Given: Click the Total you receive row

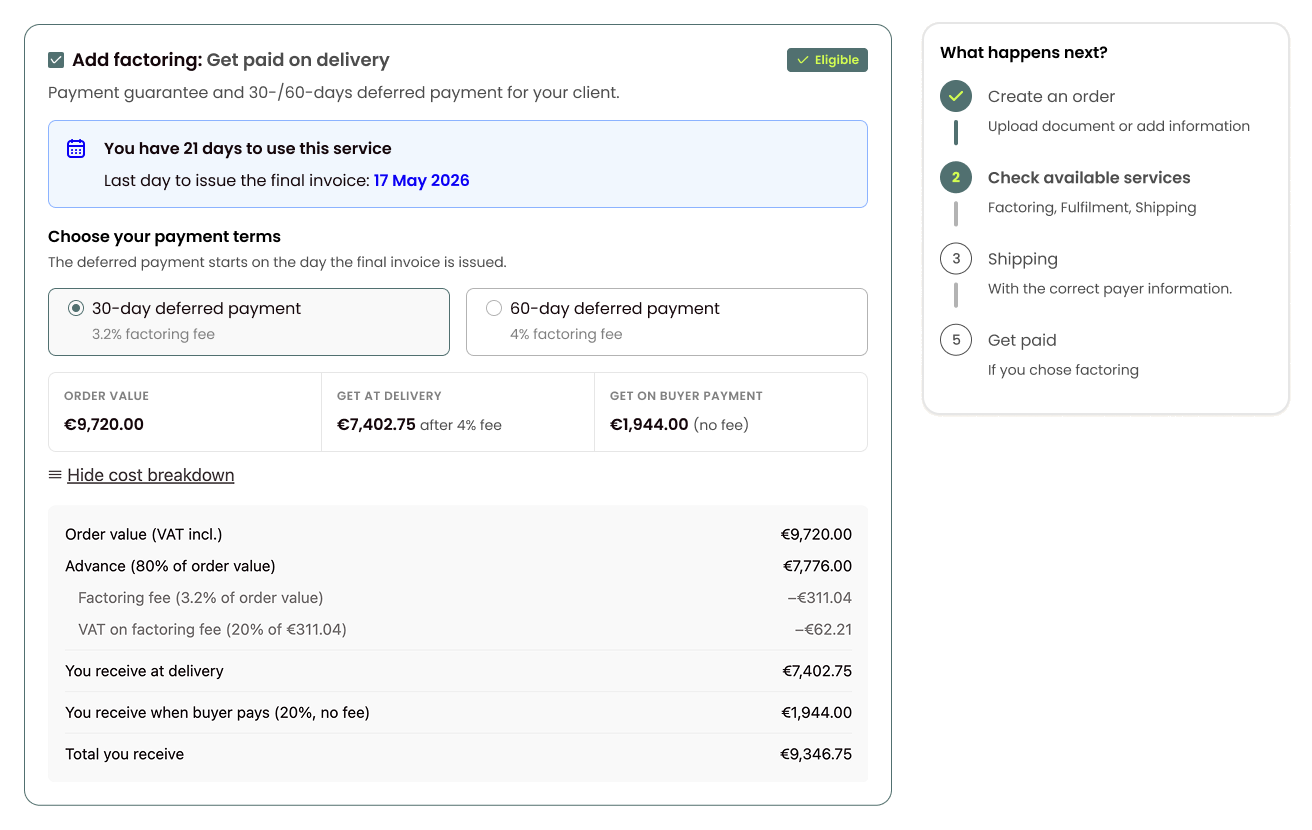Looking at the screenshot, I should click(458, 754).
